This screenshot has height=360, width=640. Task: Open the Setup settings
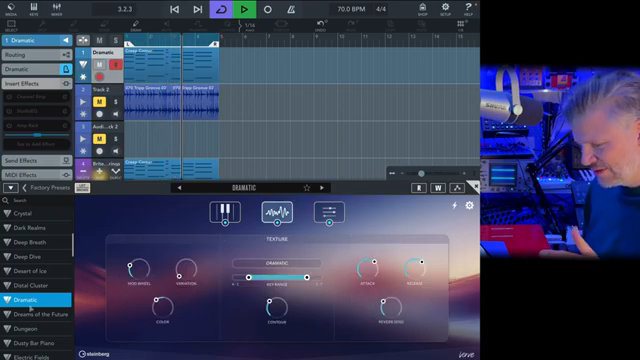click(x=445, y=9)
